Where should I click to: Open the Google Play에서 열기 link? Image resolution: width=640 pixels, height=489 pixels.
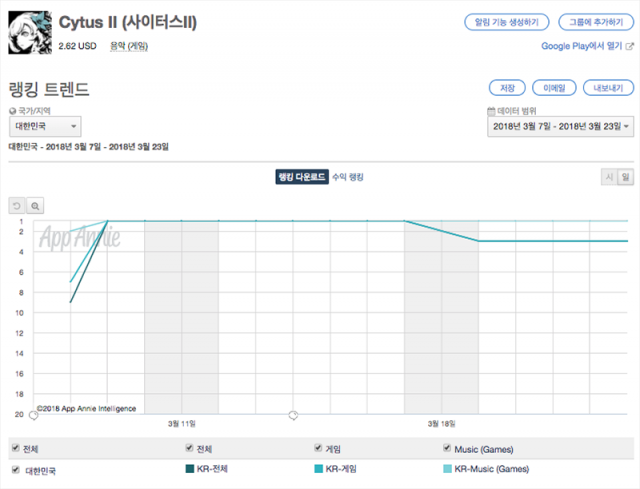[x=587, y=46]
